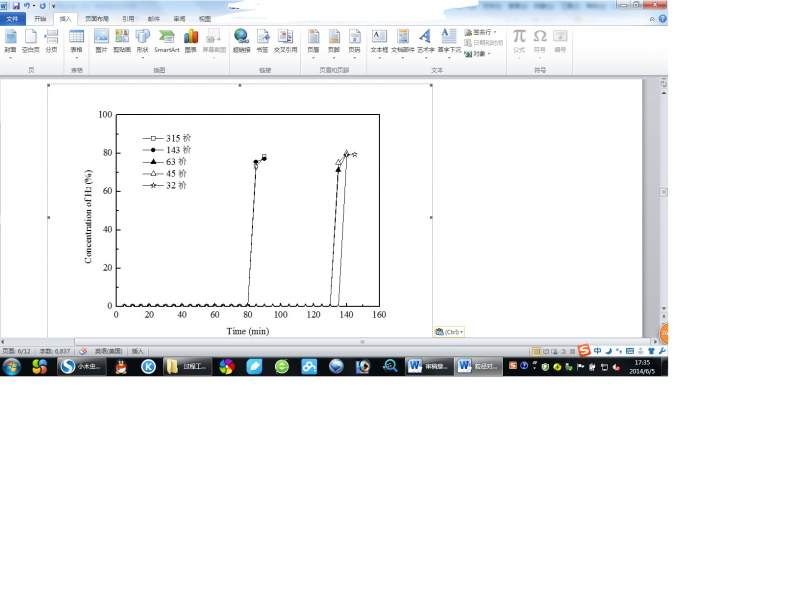This screenshot has width=800, height=599.
Task: Expand the Object (对象) dropdown
Action: point(489,54)
